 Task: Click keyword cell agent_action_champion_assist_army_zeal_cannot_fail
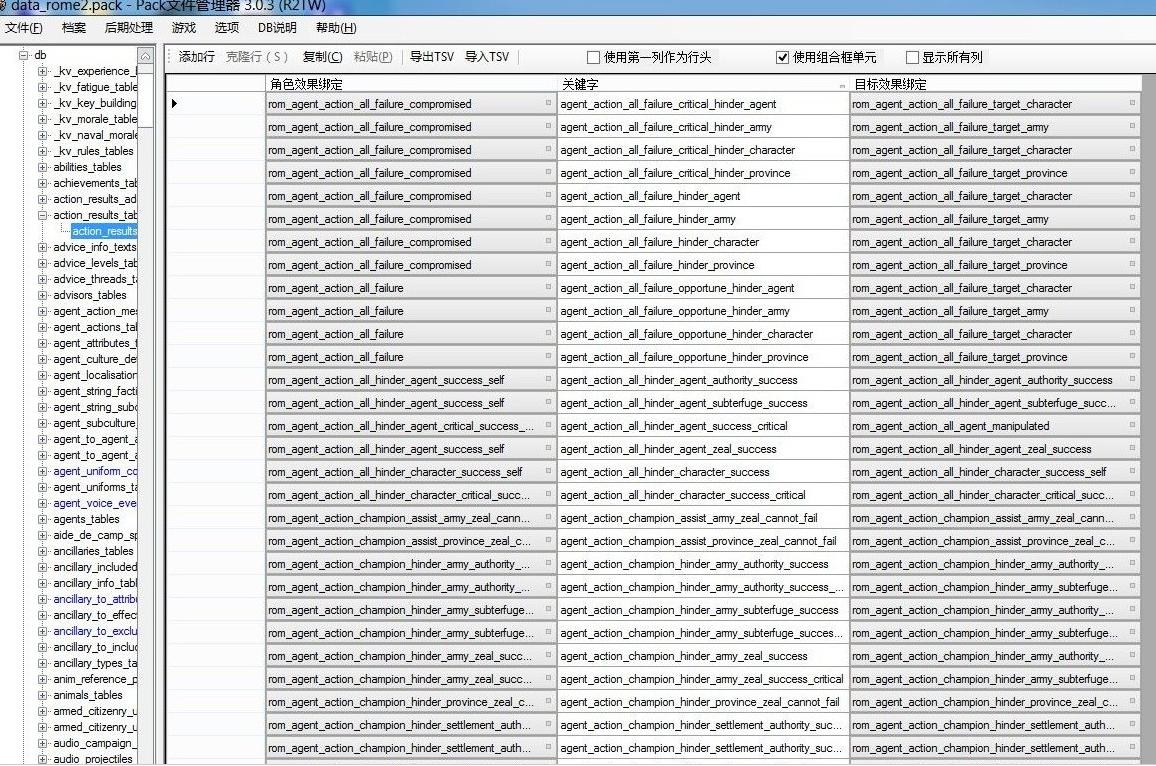click(x=703, y=518)
